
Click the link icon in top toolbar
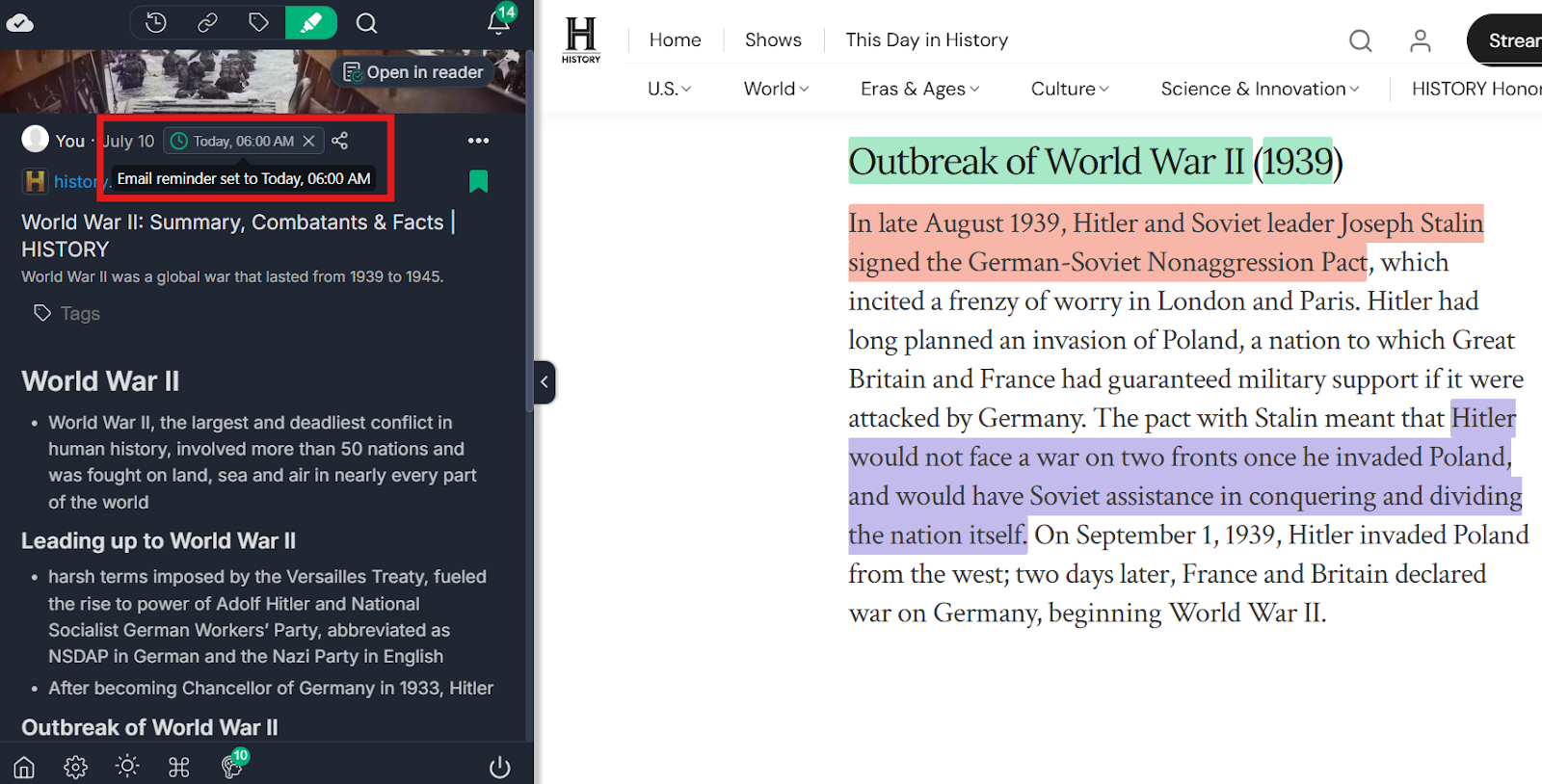click(x=207, y=23)
